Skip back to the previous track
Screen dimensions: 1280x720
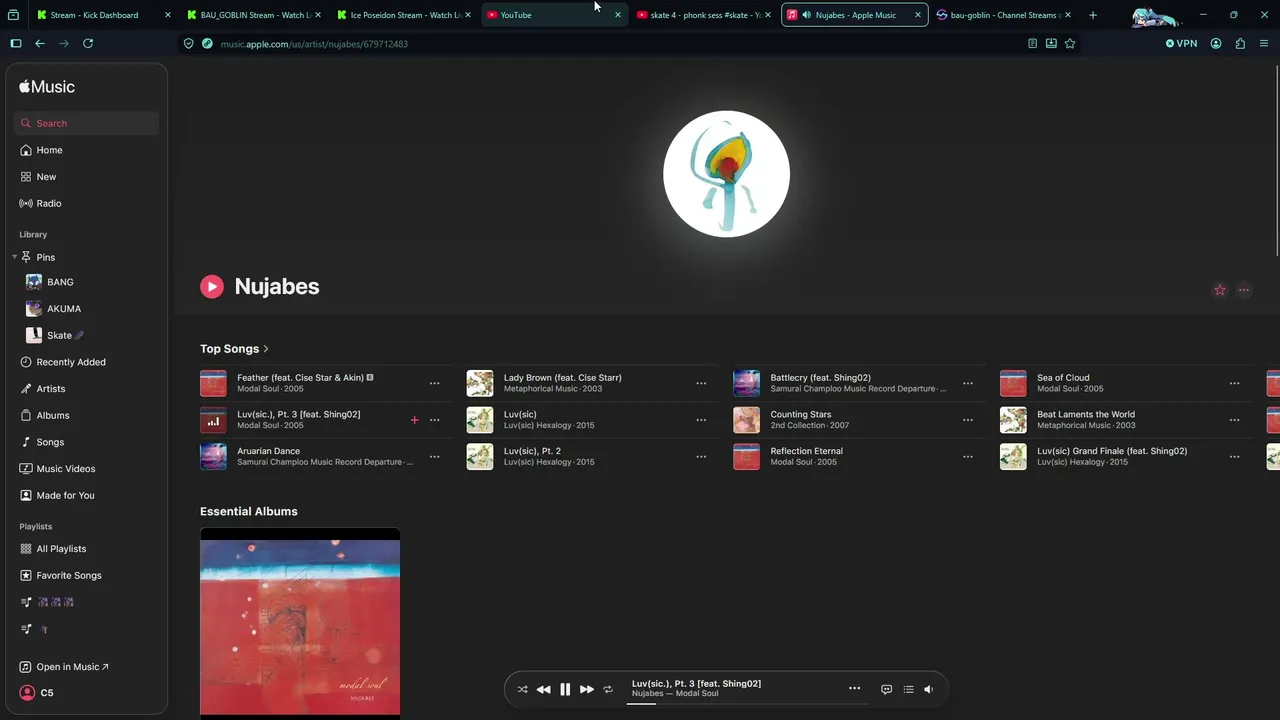(x=543, y=689)
